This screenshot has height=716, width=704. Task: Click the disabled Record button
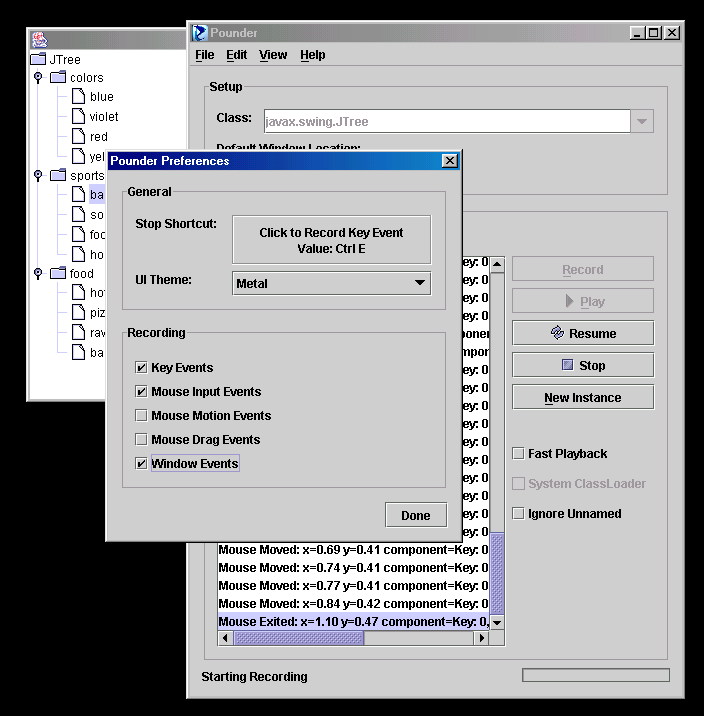583,269
